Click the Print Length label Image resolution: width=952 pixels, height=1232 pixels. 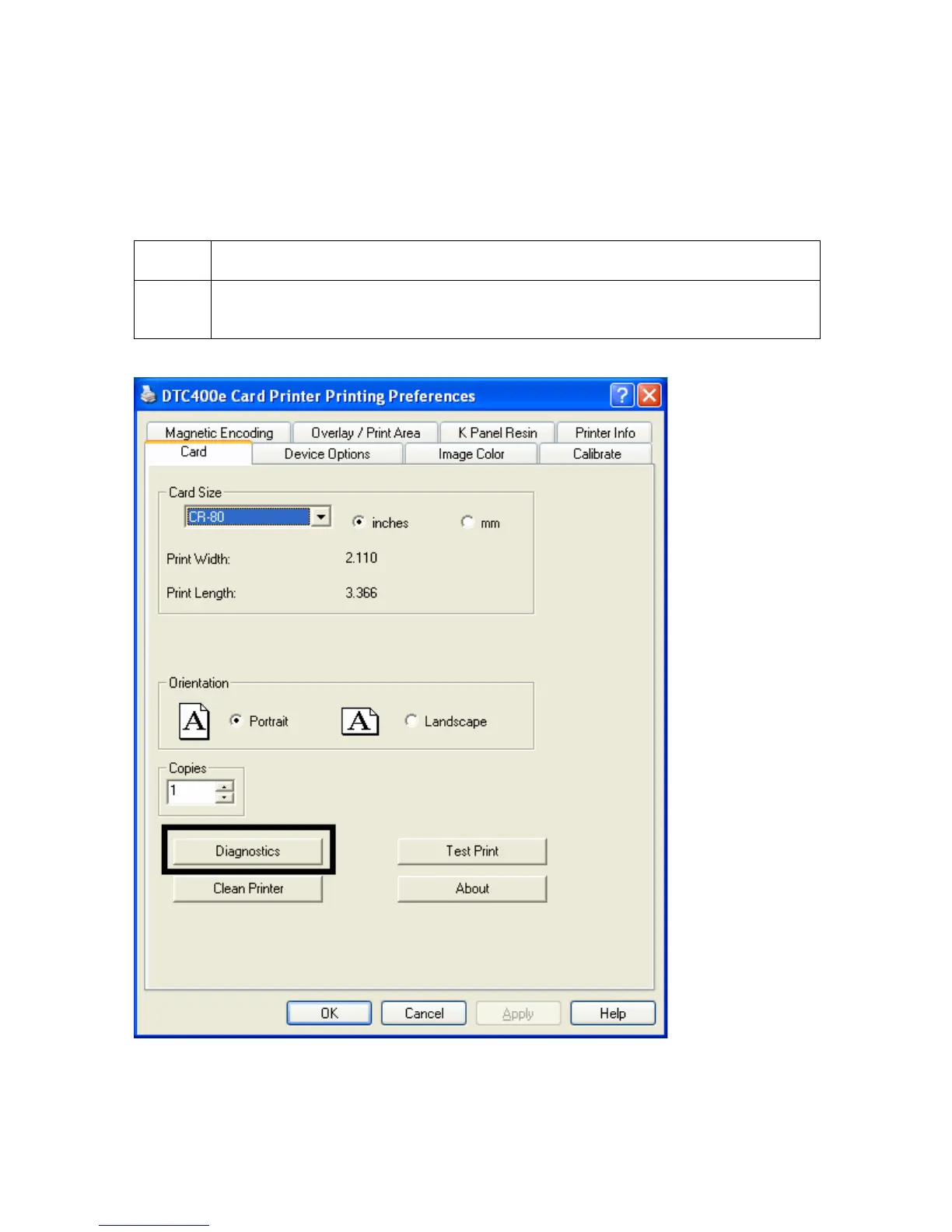pos(201,593)
